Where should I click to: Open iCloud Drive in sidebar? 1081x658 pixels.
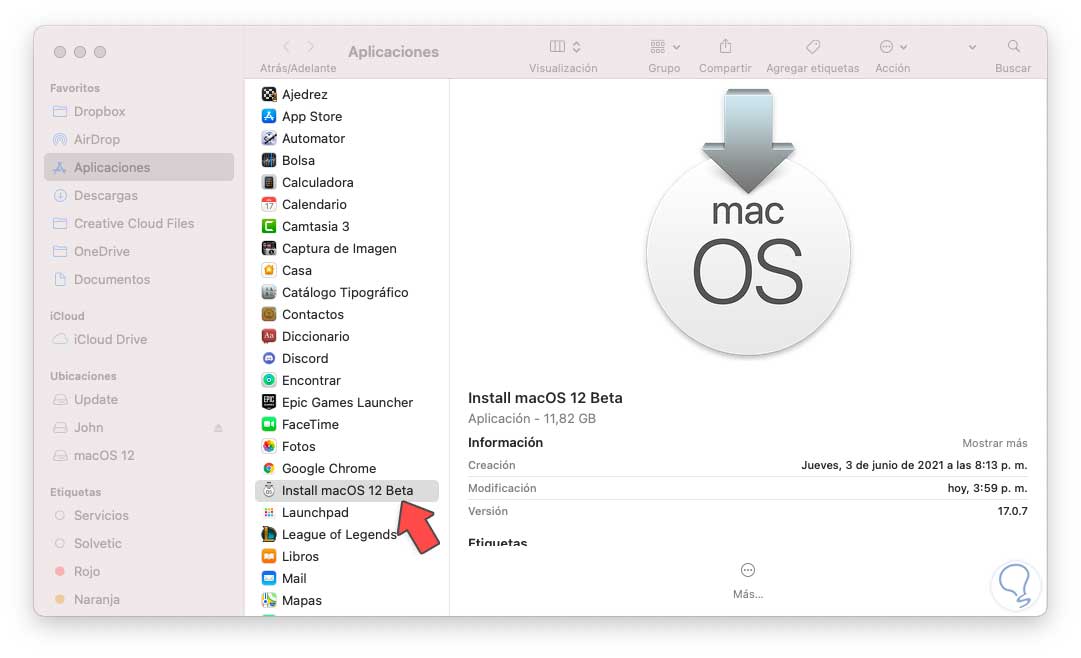pyautogui.click(x=139, y=339)
